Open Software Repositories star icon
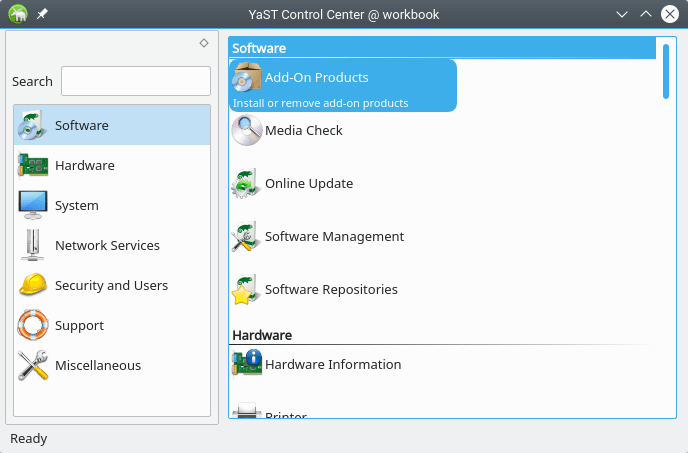Screen dimensions: 688x453 (x=247, y=290)
